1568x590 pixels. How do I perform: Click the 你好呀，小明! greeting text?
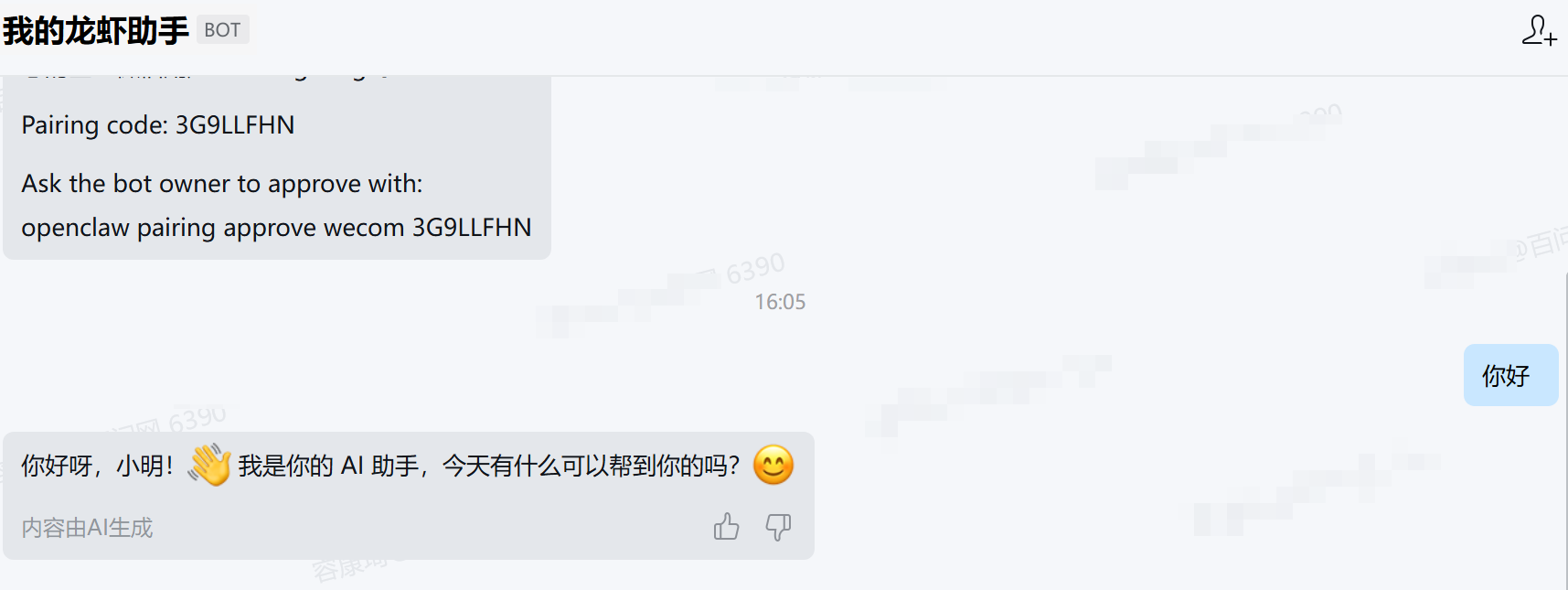coord(97,466)
